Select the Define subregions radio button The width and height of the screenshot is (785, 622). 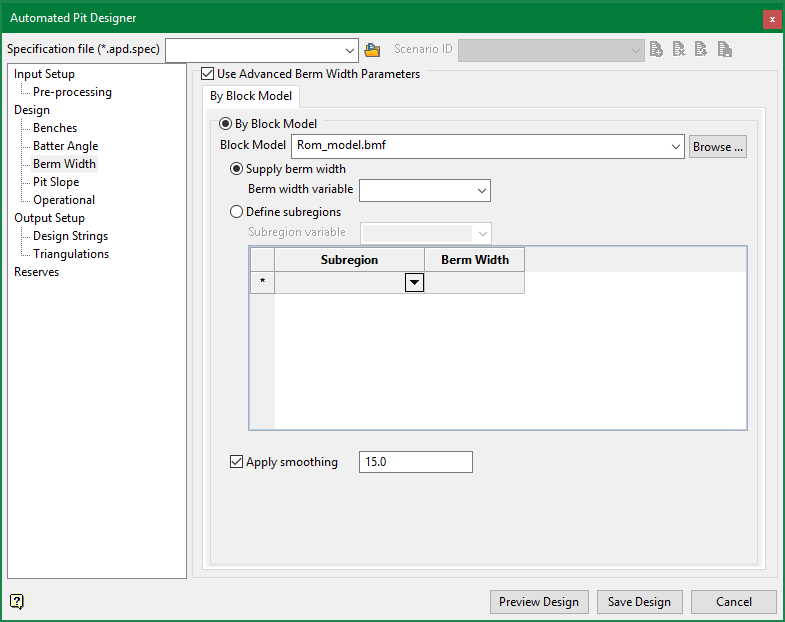237,212
